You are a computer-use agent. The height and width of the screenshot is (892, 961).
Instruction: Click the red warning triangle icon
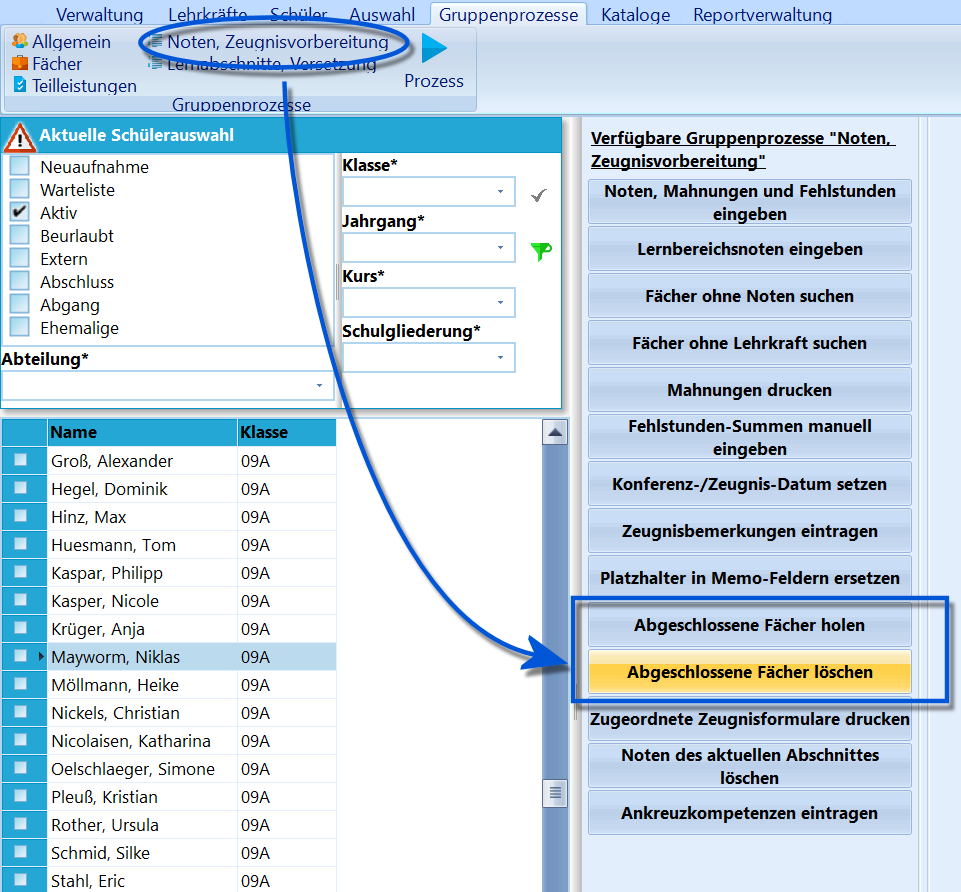click(20, 137)
